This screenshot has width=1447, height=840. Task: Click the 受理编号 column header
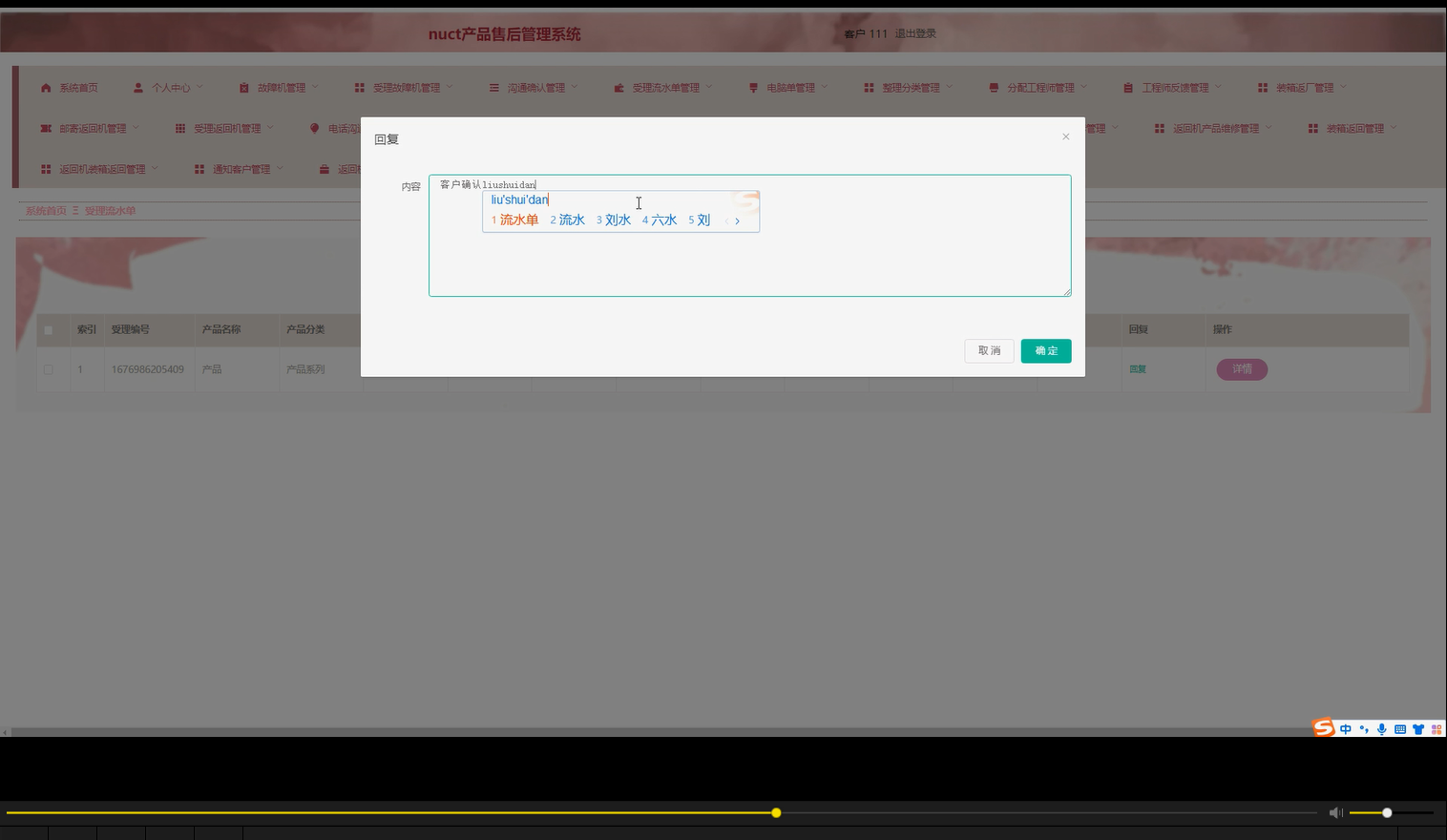click(130, 329)
